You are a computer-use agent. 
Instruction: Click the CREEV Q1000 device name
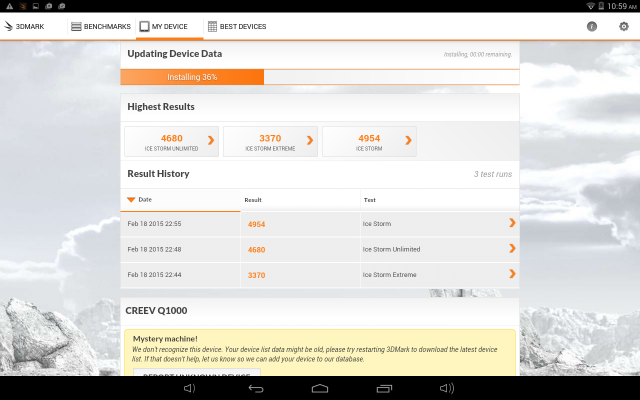click(x=156, y=311)
